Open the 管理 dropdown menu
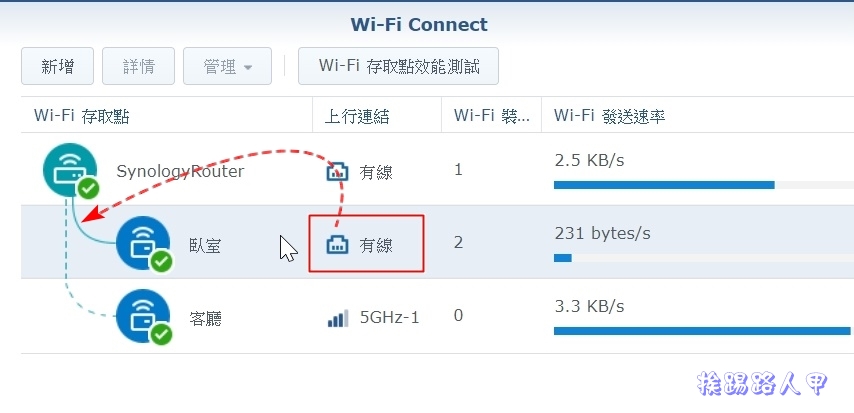The image size is (854, 413). (x=227, y=66)
